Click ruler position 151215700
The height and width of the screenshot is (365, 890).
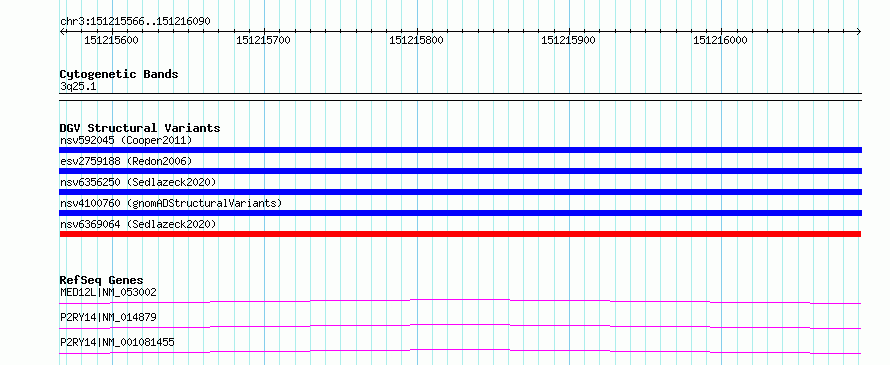pyautogui.click(x=263, y=40)
